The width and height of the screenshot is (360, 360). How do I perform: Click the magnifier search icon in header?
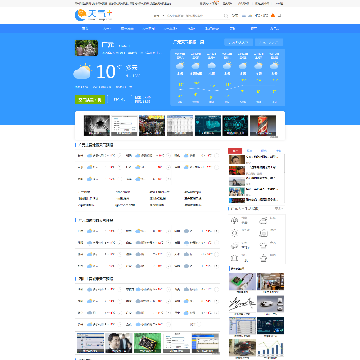(225, 15)
